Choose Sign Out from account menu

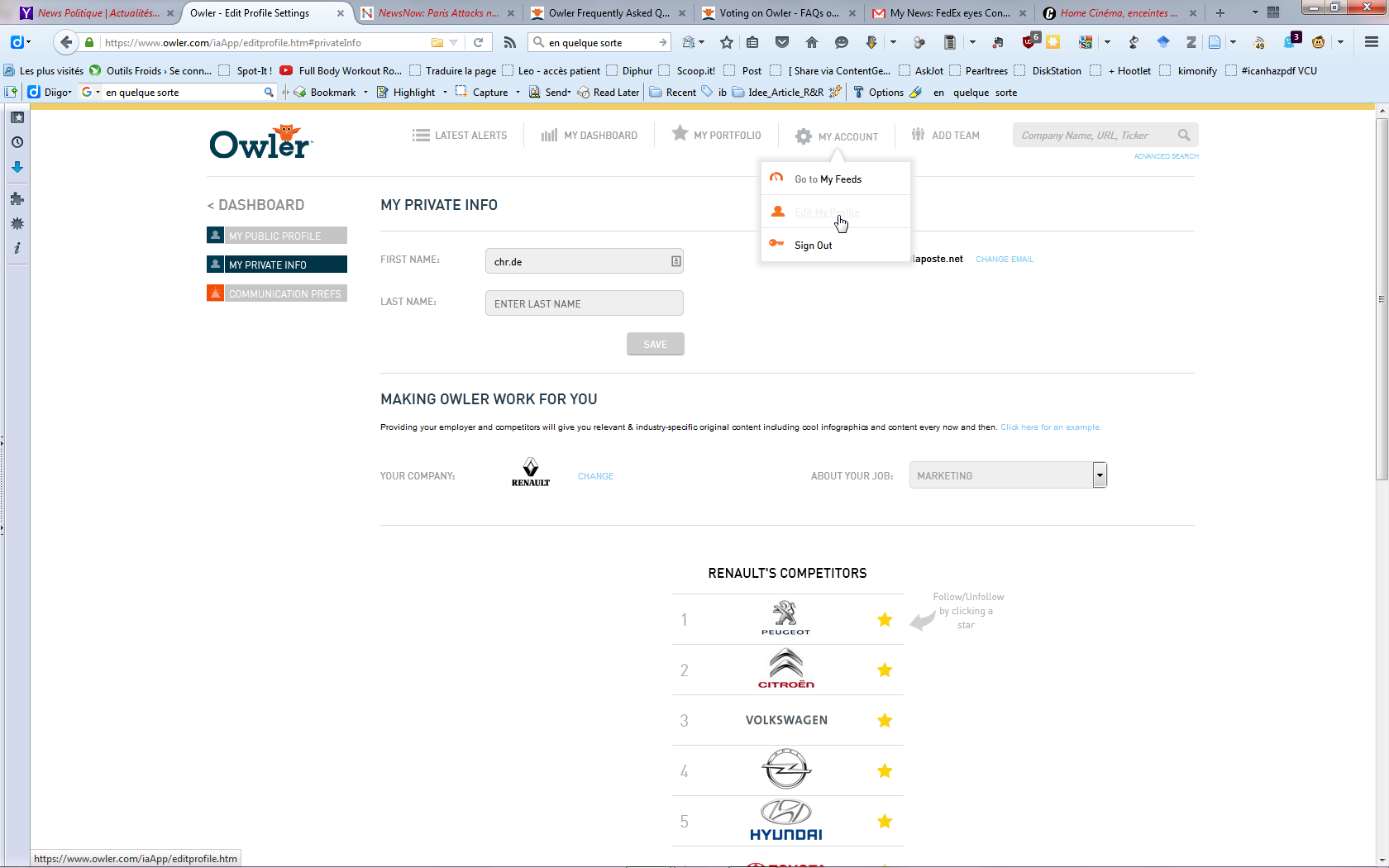(836, 245)
